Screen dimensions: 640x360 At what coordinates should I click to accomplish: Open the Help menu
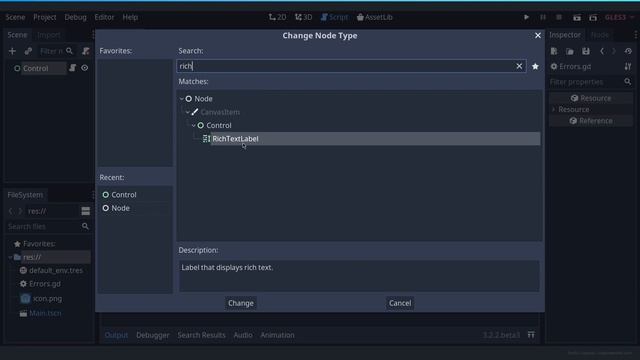tap(130, 17)
